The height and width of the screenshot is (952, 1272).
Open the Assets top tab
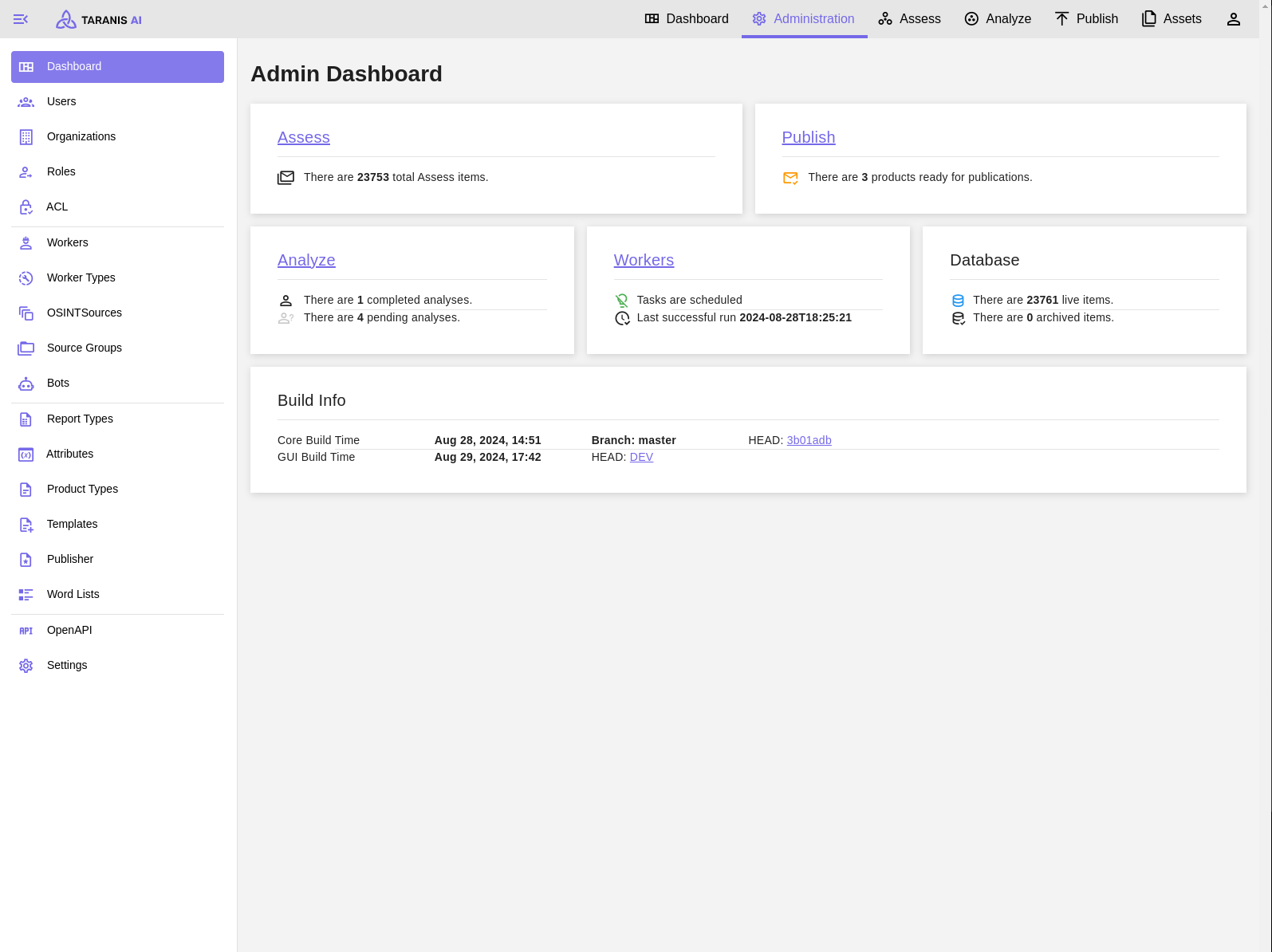pos(1172,19)
